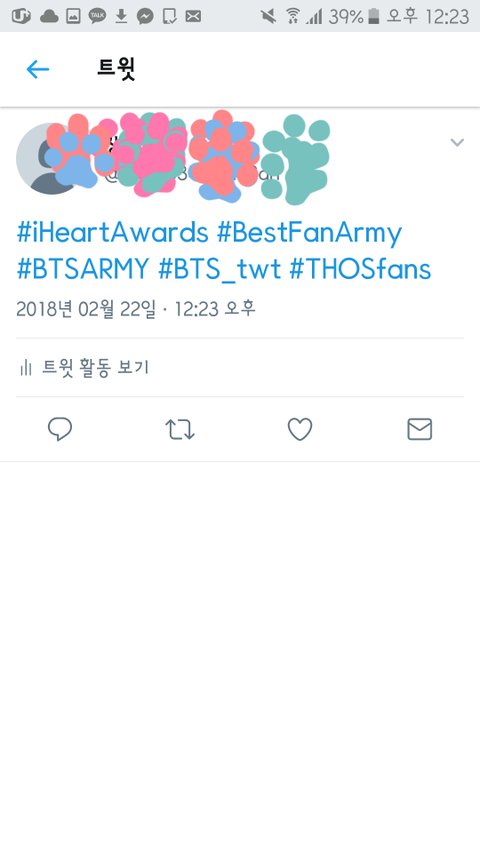Tap the mail notification icon
The width and height of the screenshot is (480, 853).
(x=193, y=16)
